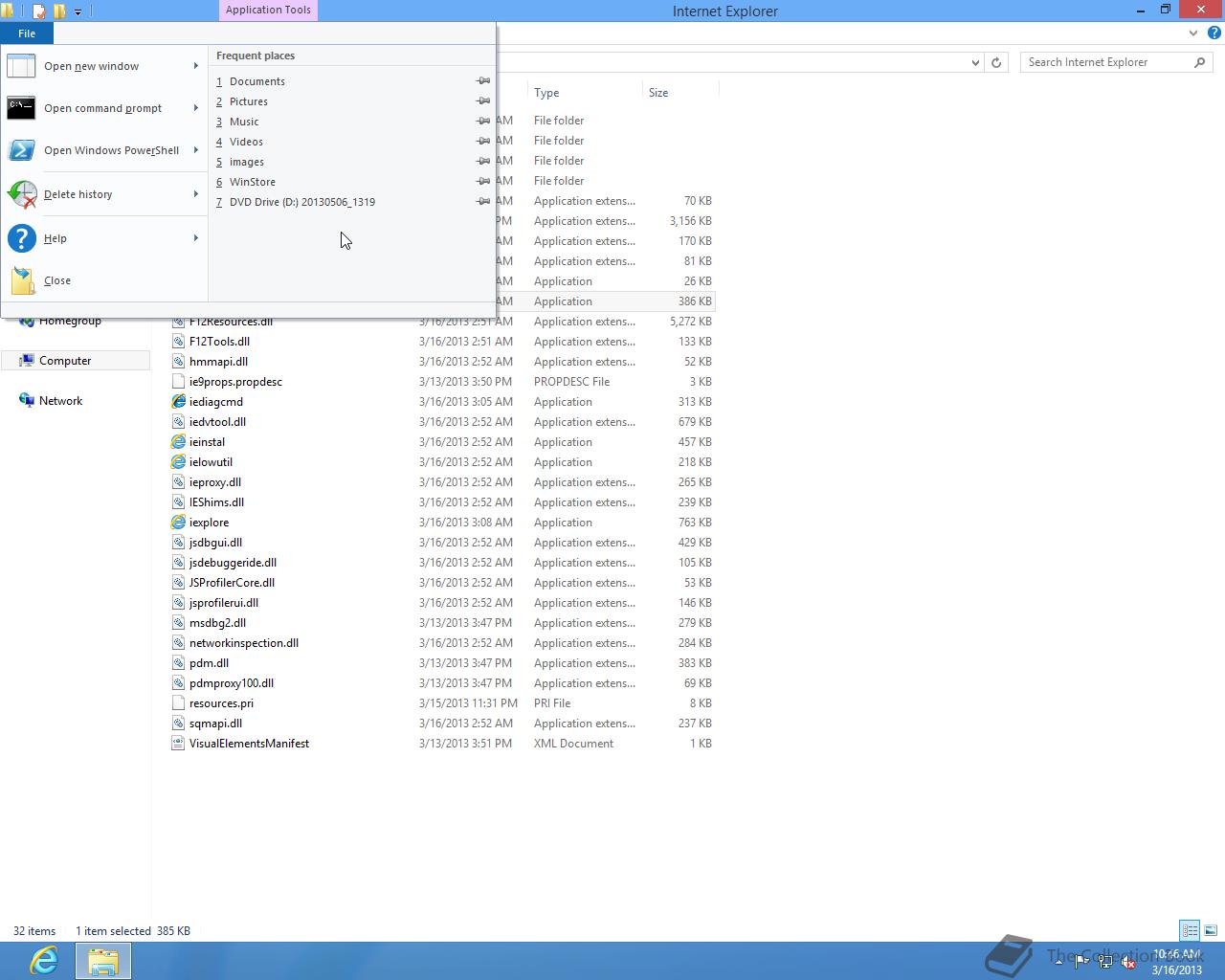Expand Delete history submenu arrow
This screenshot has height=980, width=1225.
tap(196, 194)
